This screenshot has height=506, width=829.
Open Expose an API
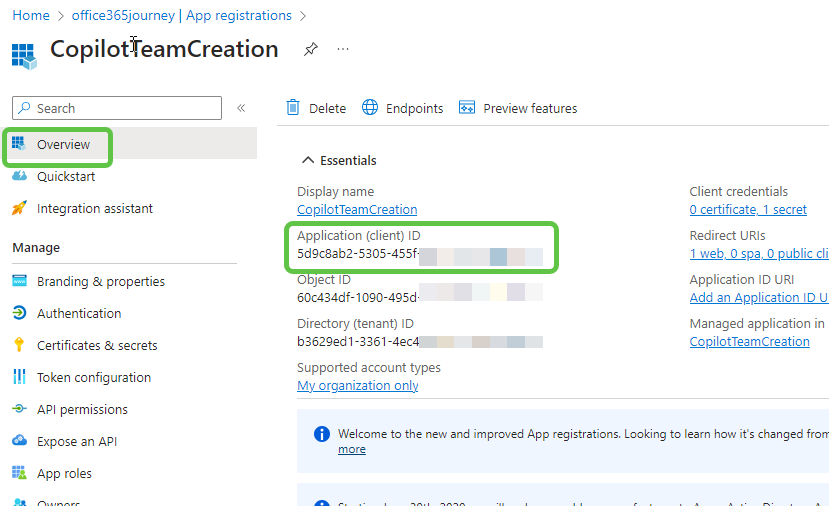(77, 441)
